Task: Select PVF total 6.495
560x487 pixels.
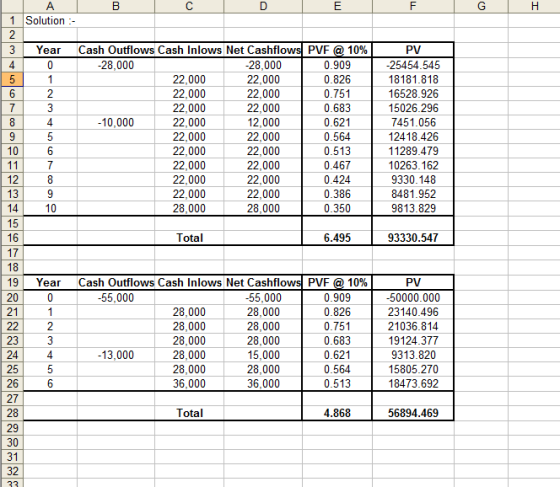Action: (x=338, y=238)
